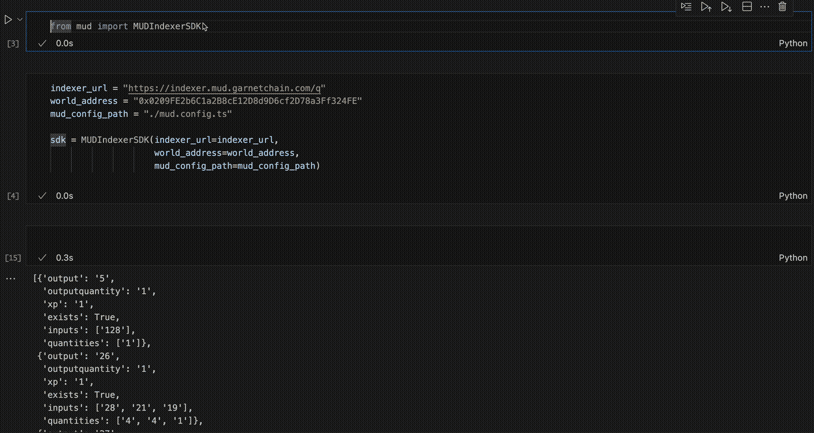814x433 pixels.
Task: Click the output line "'output': '5',"
Action: pyautogui.click(x=74, y=278)
